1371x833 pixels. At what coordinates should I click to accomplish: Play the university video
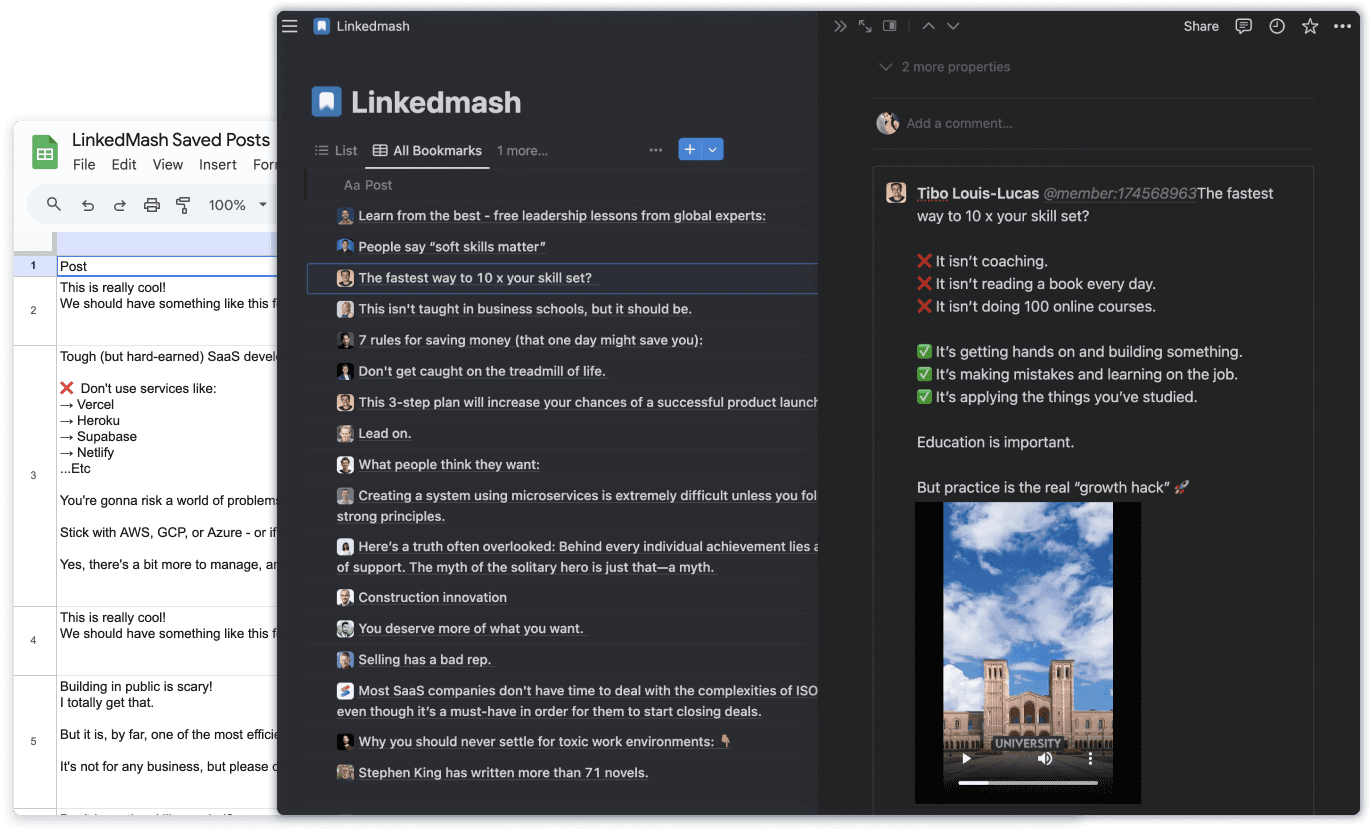[x=966, y=758]
